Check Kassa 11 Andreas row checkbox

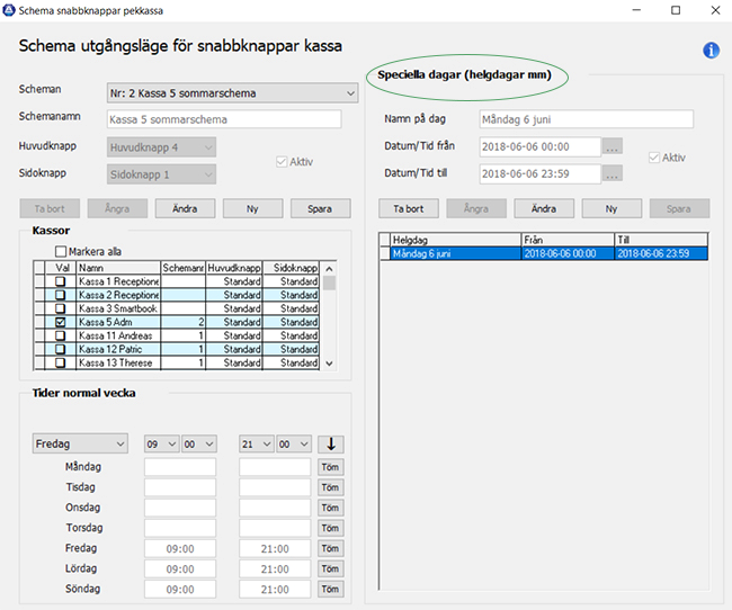point(60,336)
